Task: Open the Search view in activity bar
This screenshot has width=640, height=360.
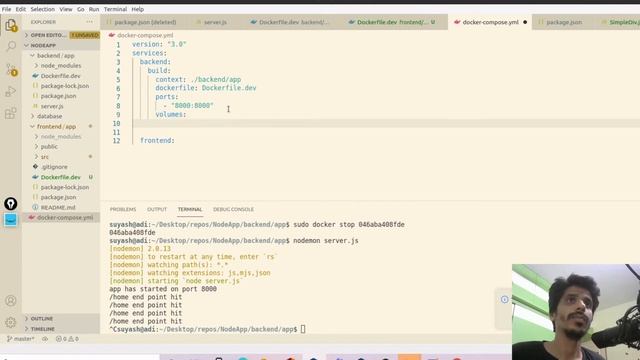Action: pos(11,46)
